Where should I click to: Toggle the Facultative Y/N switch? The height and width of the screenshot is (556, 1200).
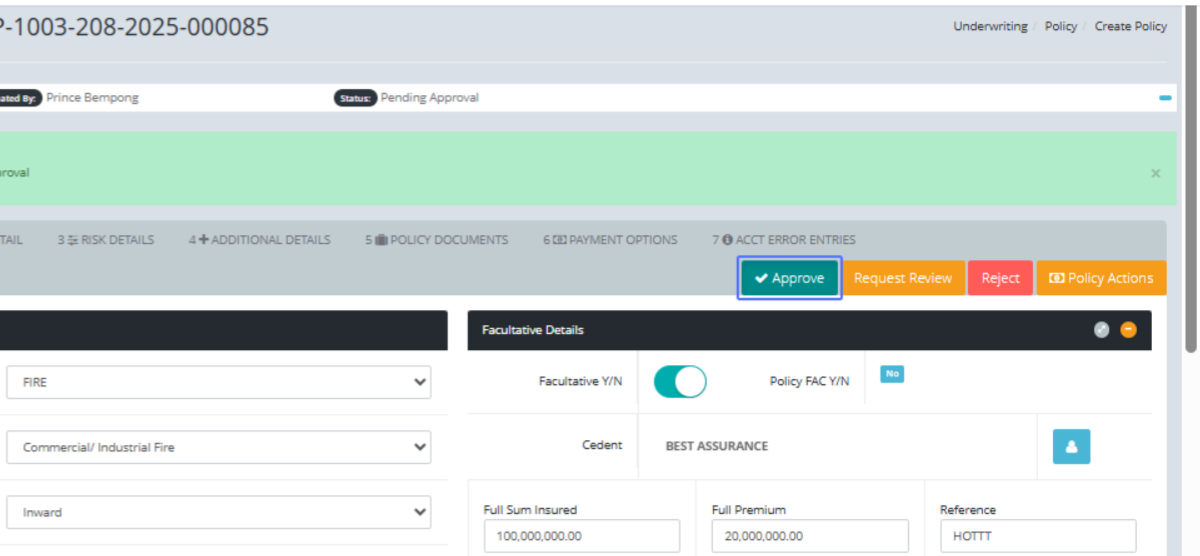pos(680,382)
